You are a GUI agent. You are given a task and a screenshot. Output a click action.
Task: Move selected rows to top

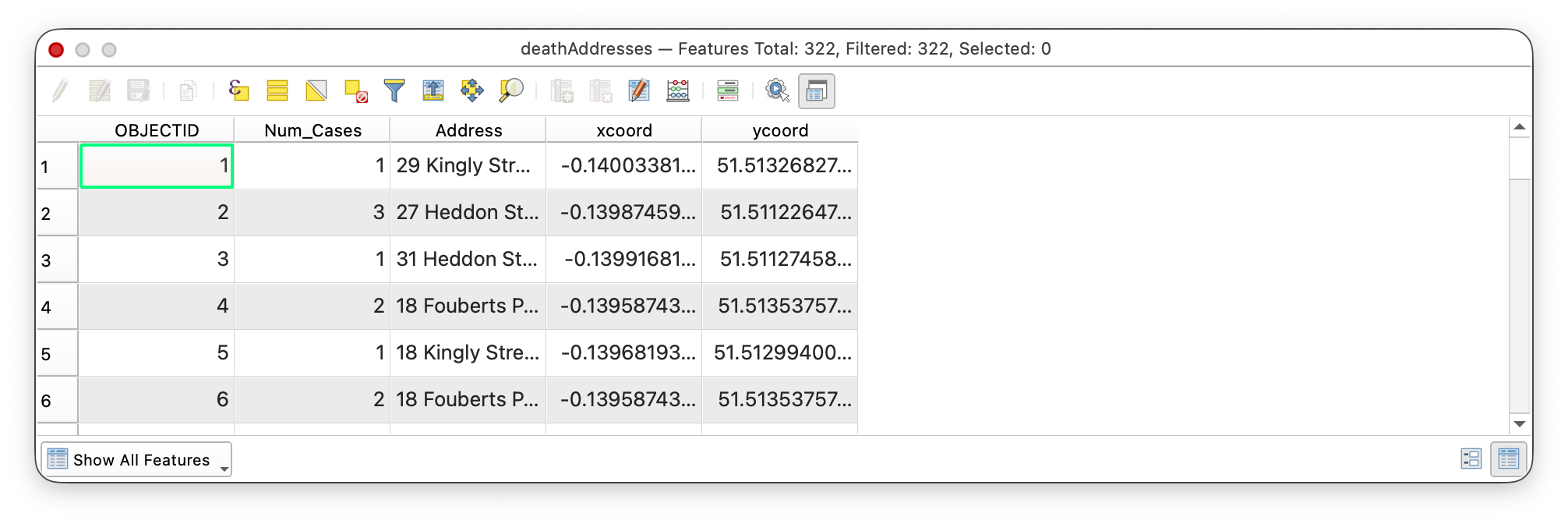point(433,91)
